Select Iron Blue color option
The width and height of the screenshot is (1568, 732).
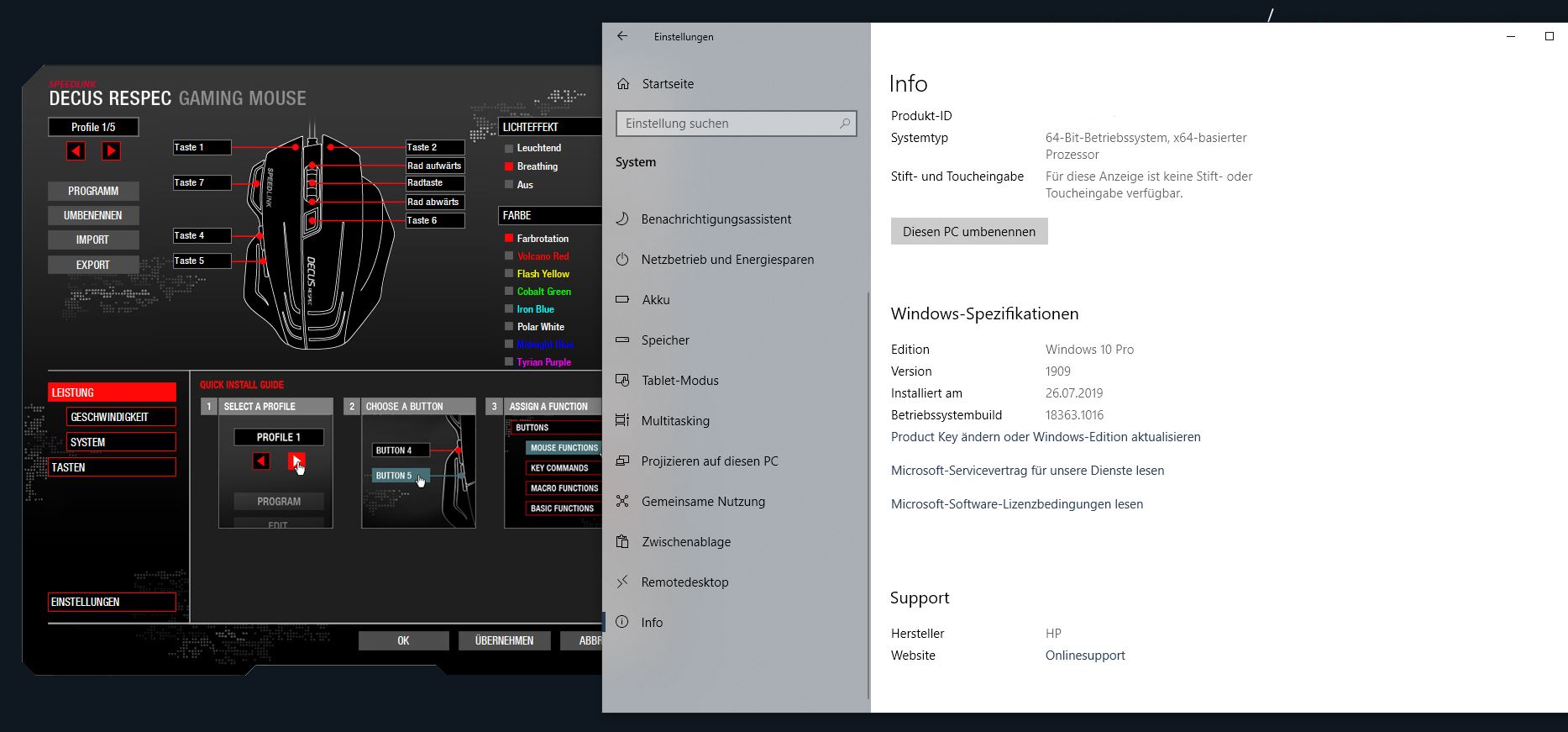(x=509, y=309)
